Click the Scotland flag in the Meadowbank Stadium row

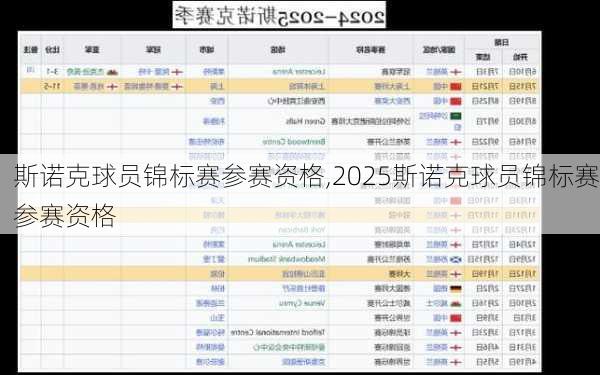click(456, 259)
